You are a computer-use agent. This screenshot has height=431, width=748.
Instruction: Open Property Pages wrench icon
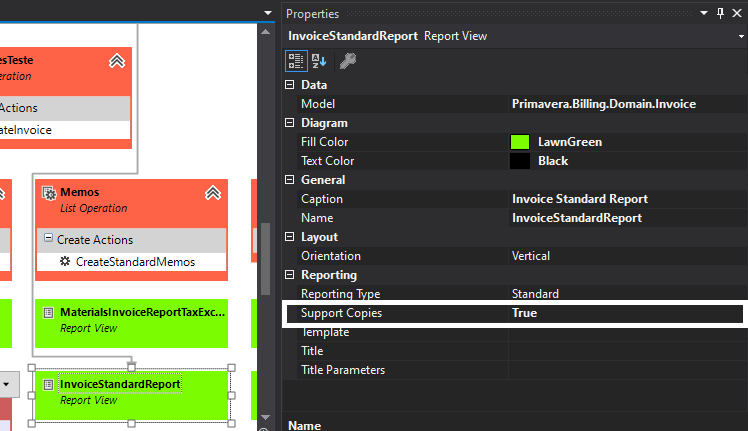[348, 61]
